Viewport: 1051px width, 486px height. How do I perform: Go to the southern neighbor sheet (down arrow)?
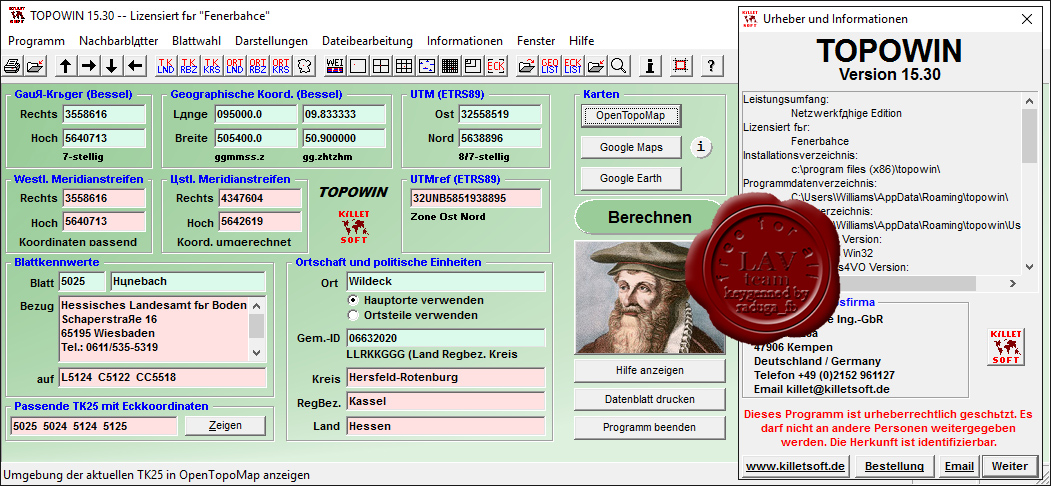pos(112,66)
